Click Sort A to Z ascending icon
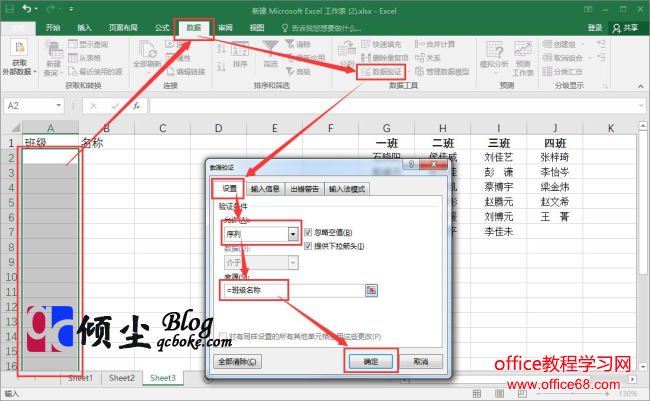 tap(221, 49)
